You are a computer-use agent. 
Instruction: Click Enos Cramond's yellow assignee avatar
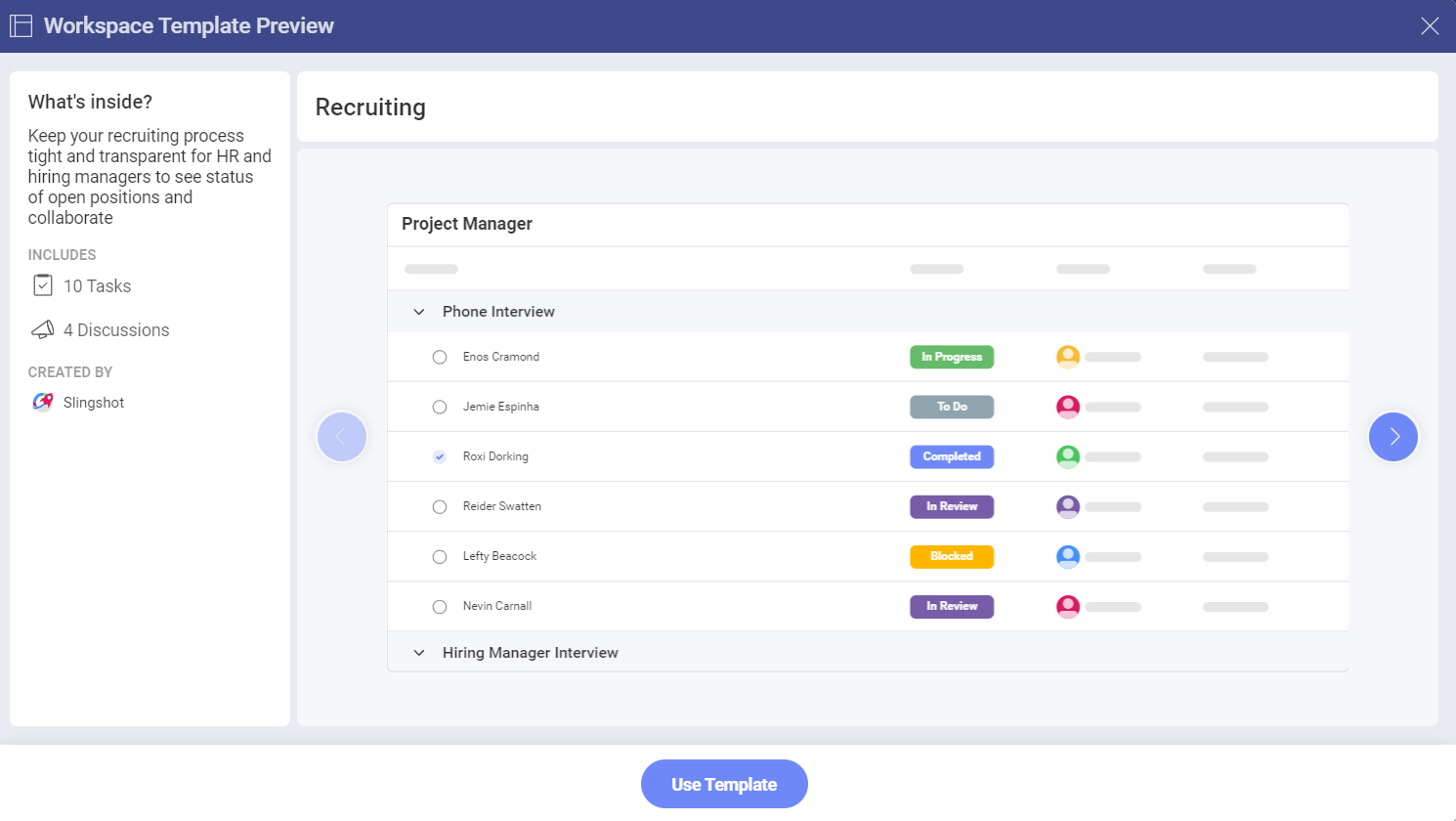point(1068,357)
